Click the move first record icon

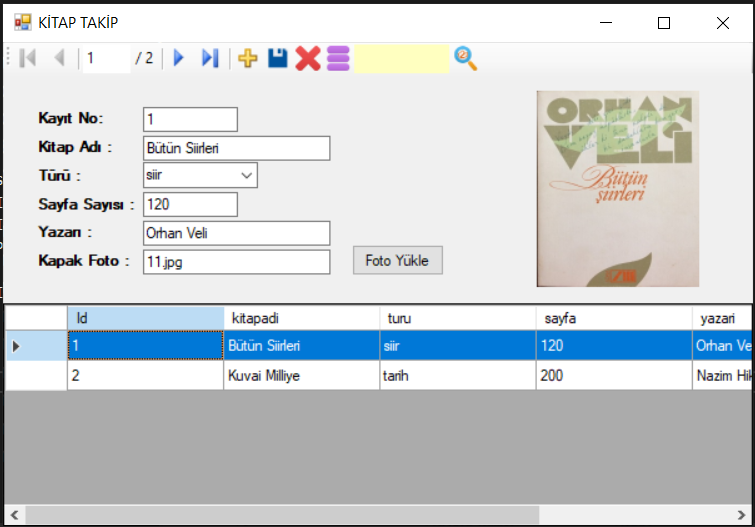point(28,58)
